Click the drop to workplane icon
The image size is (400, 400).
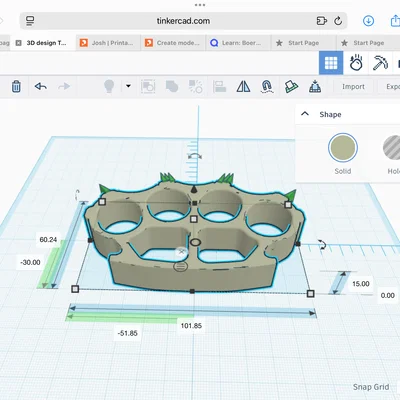coord(315,87)
